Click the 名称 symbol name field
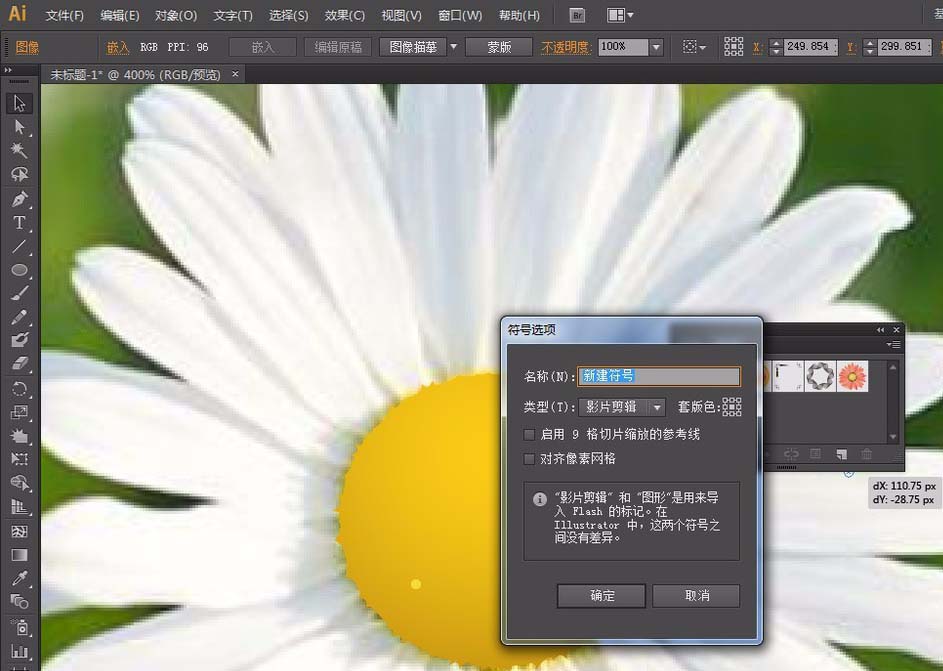 [659, 376]
